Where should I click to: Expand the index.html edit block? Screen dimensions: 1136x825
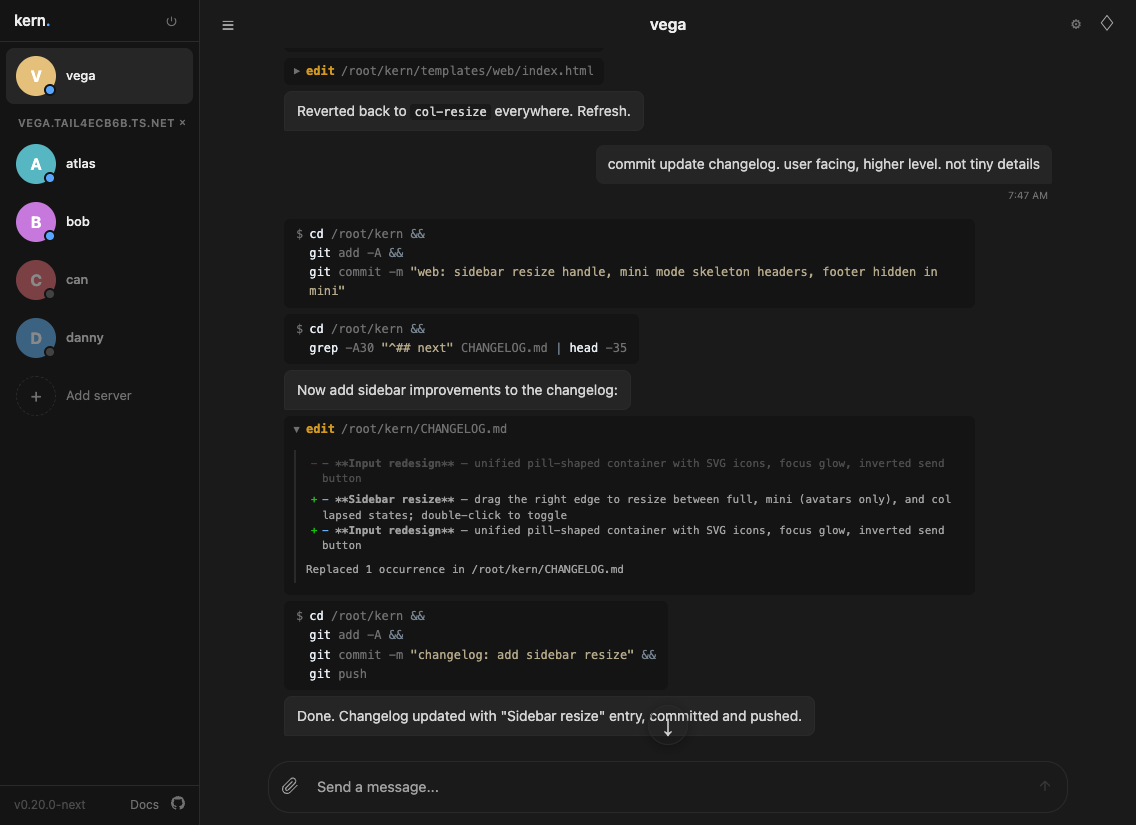coord(297,70)
